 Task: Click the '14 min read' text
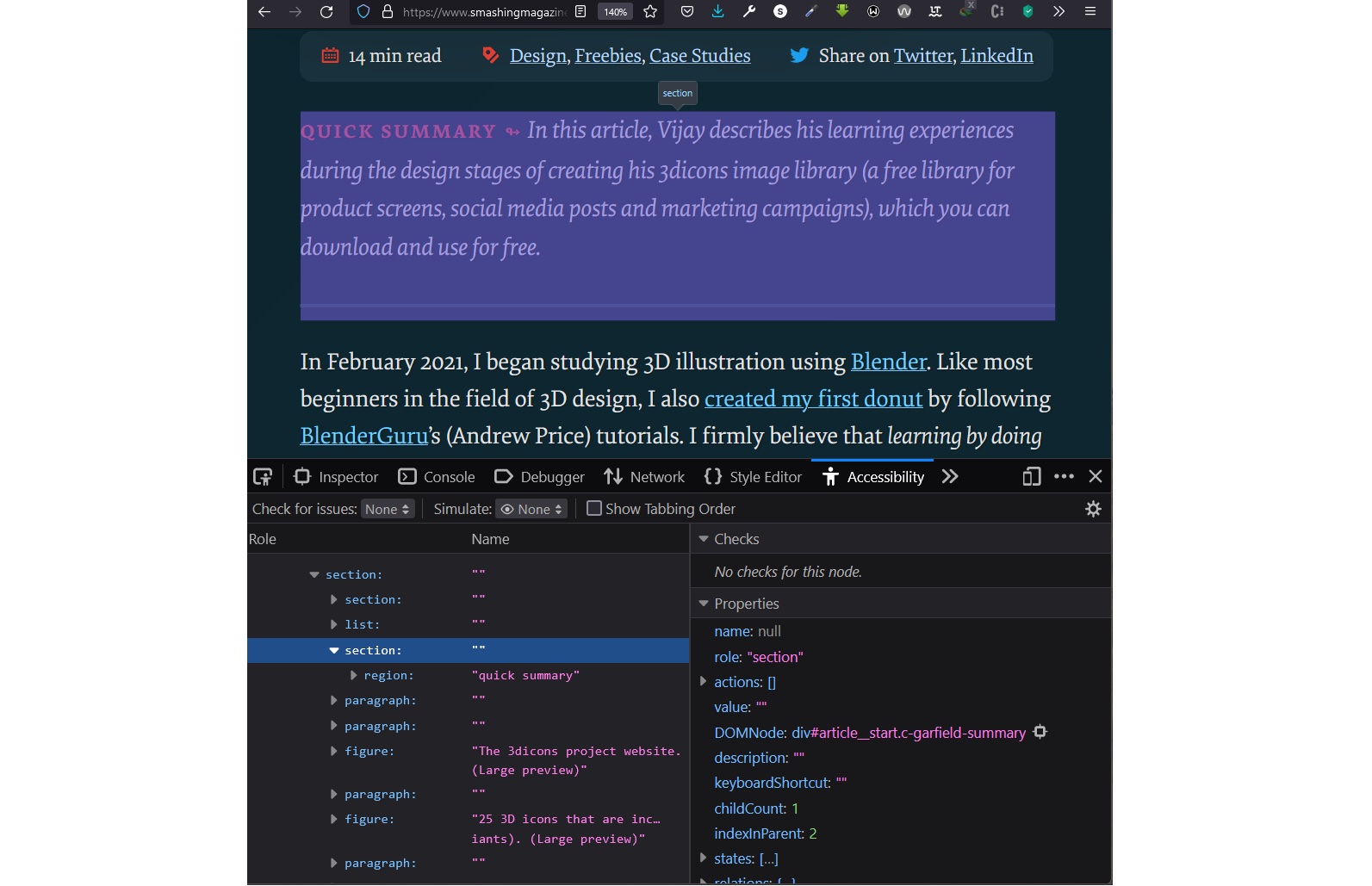tap(394, 56)
